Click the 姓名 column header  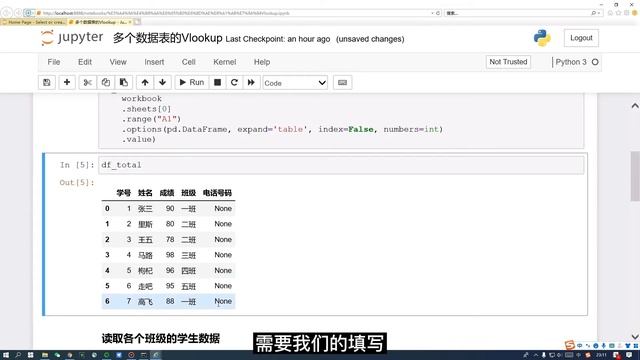pyautogui.click(x=145, y=193)
